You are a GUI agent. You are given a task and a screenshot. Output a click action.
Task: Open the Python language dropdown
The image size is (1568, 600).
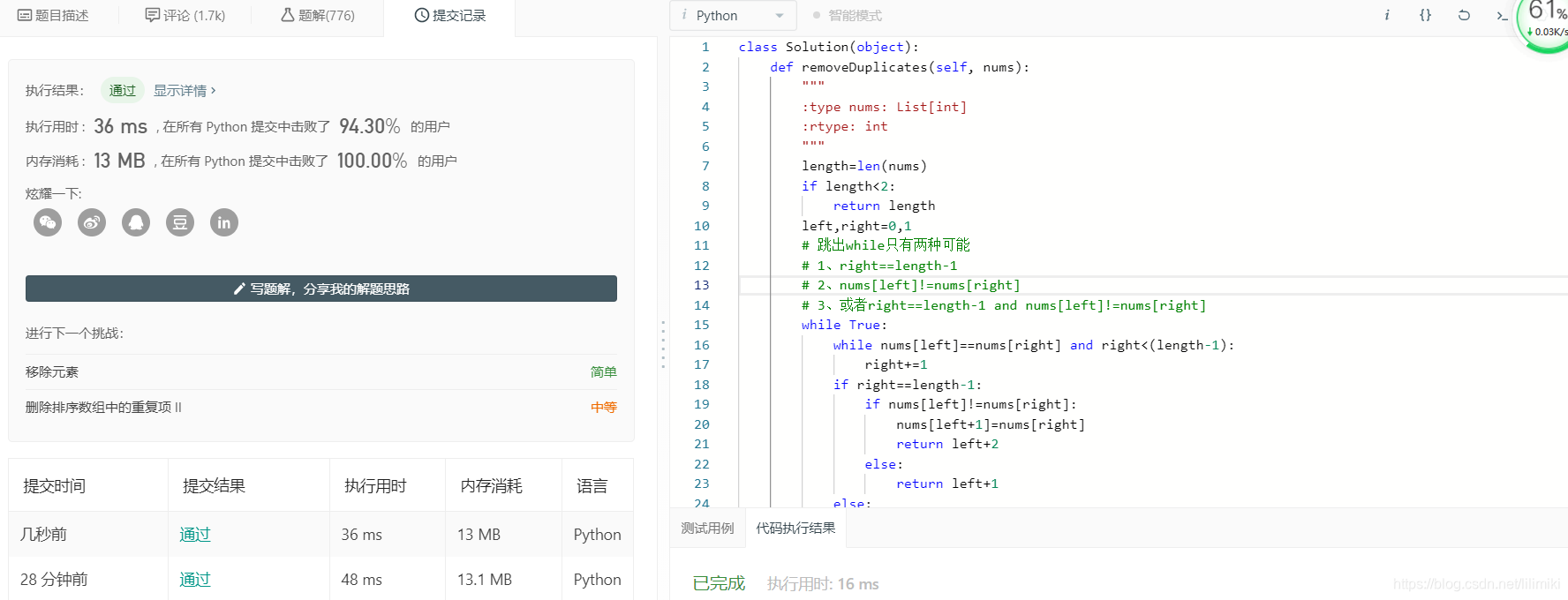pyautogui.click(x=734, y=15)
